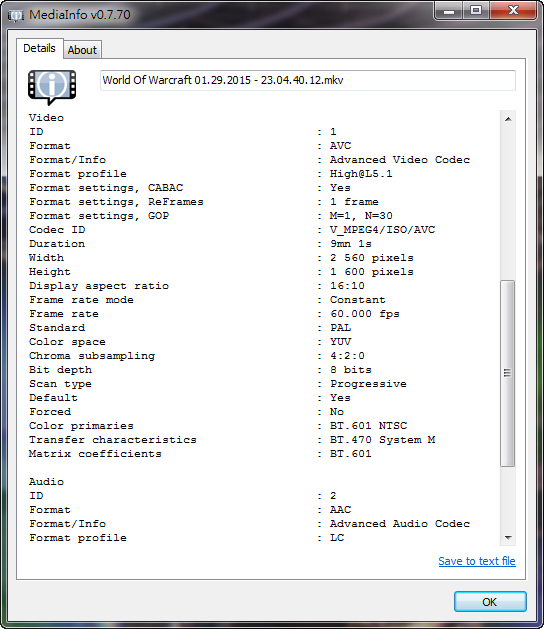
Task: Click the MediaInfo film strip logo icon
Action: pos(52,87)
